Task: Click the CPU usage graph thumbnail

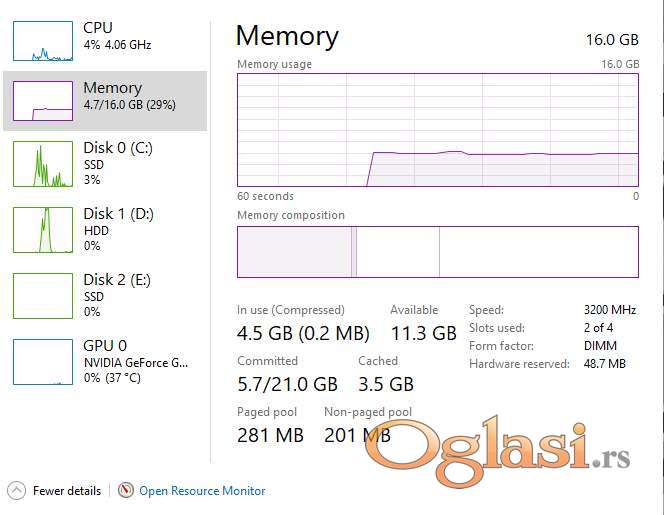Action: (42, 40)
